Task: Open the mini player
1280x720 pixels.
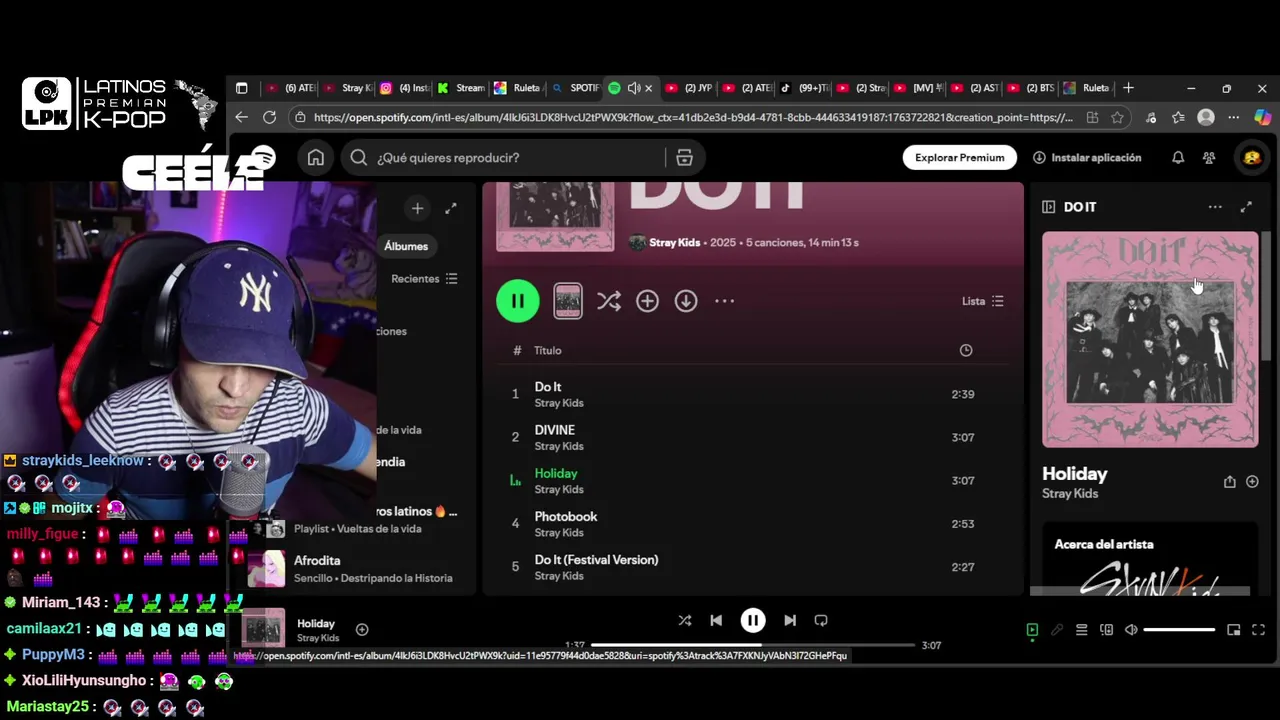Action: click(x=1233, y=630)
